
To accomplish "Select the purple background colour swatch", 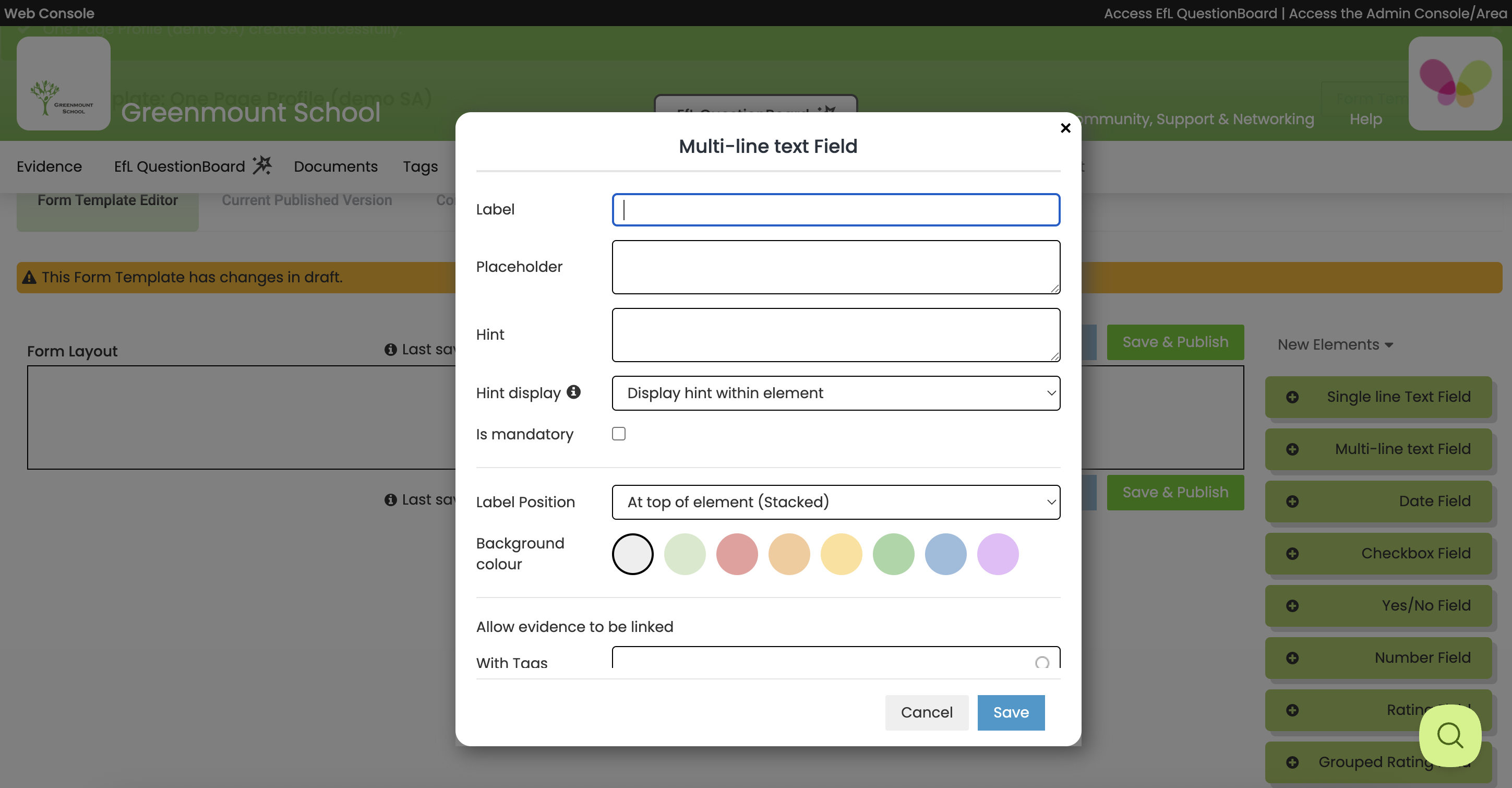I will pos(997,554).
